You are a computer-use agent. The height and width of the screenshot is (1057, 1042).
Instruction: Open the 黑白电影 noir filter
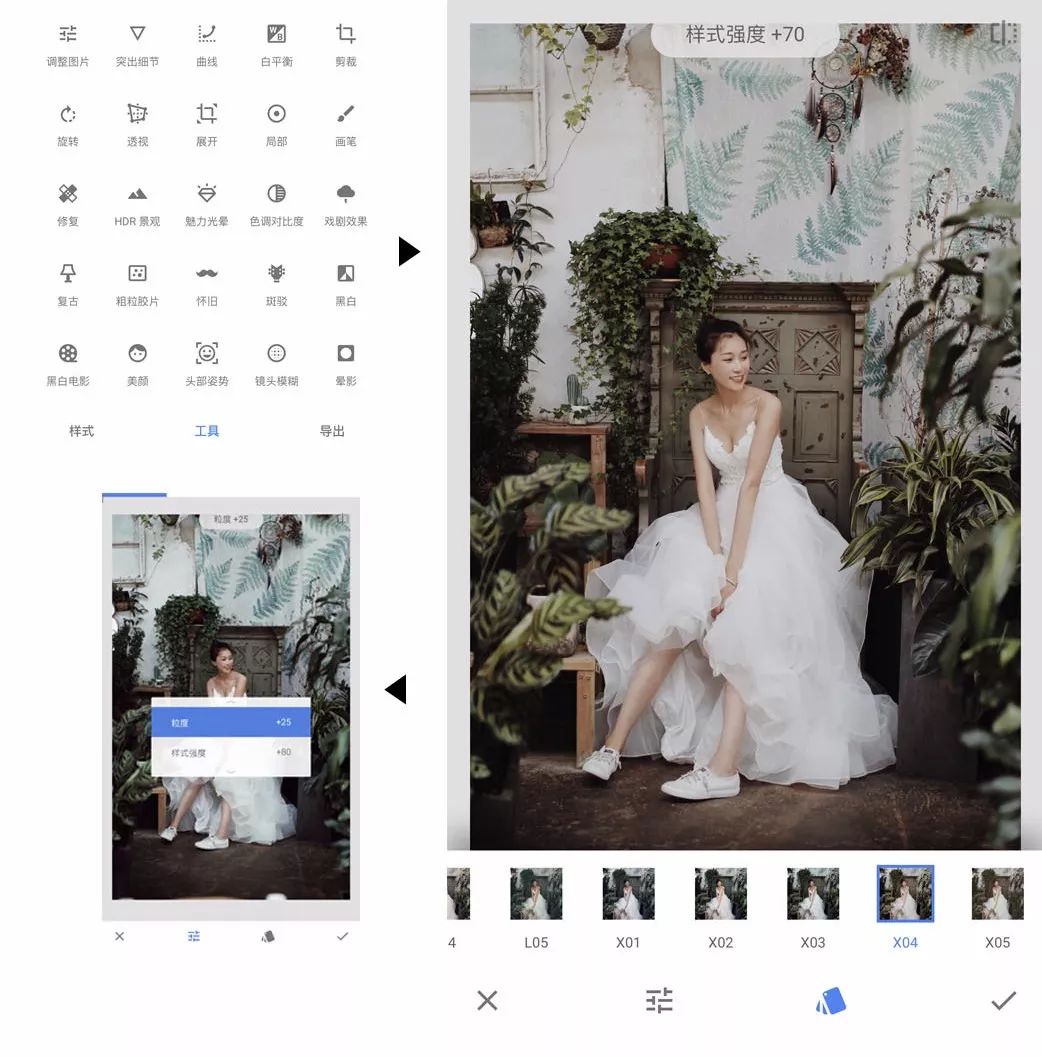point(67,365)
